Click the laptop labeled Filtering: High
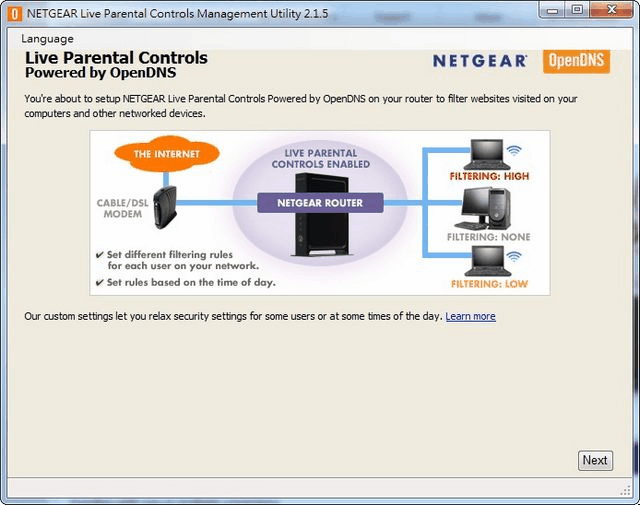The width and height of the screenshot is (640, 505). 487,154
